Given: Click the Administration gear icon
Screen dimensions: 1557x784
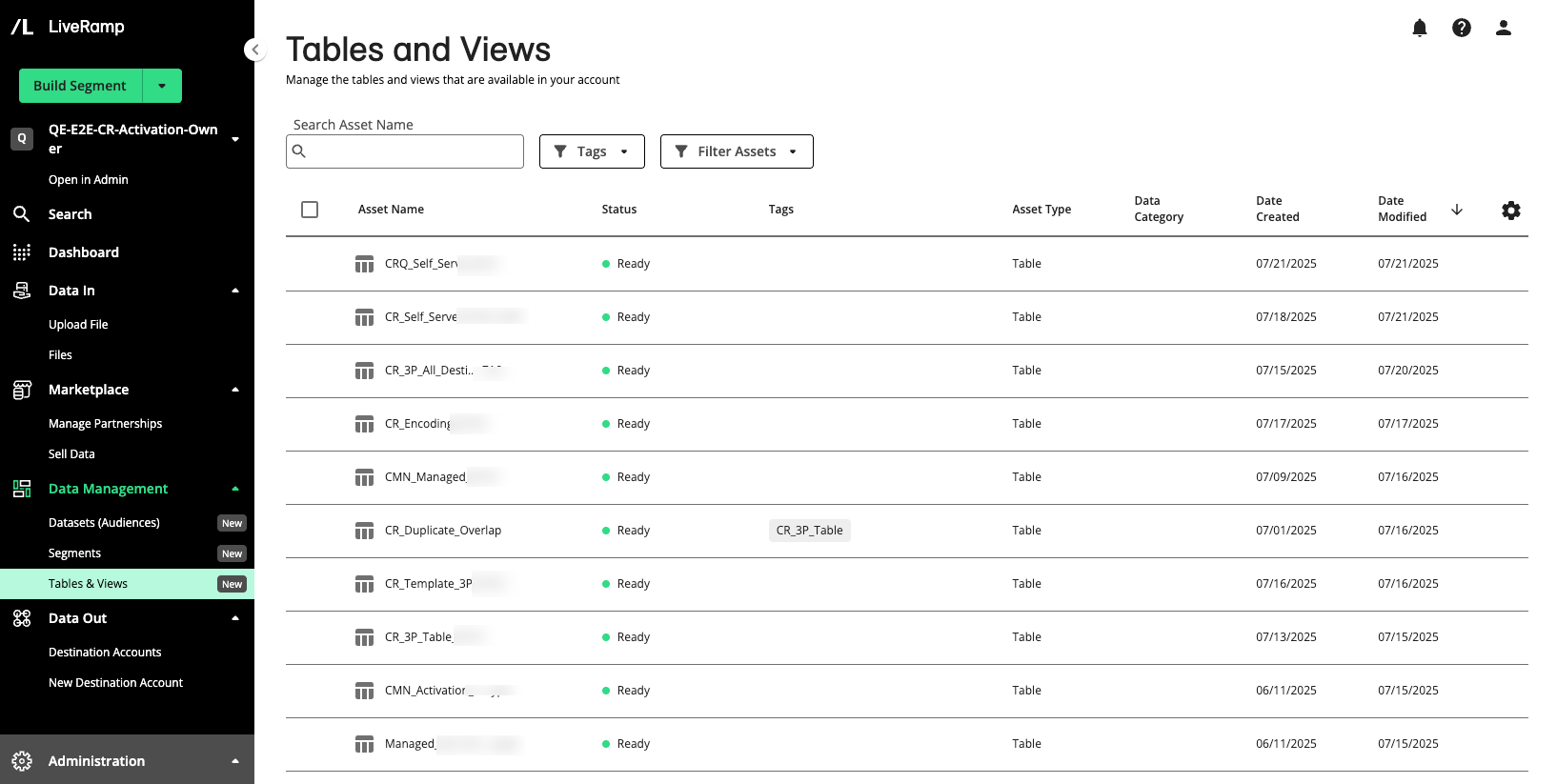Looking at the screenshot, I should point(22,761).
